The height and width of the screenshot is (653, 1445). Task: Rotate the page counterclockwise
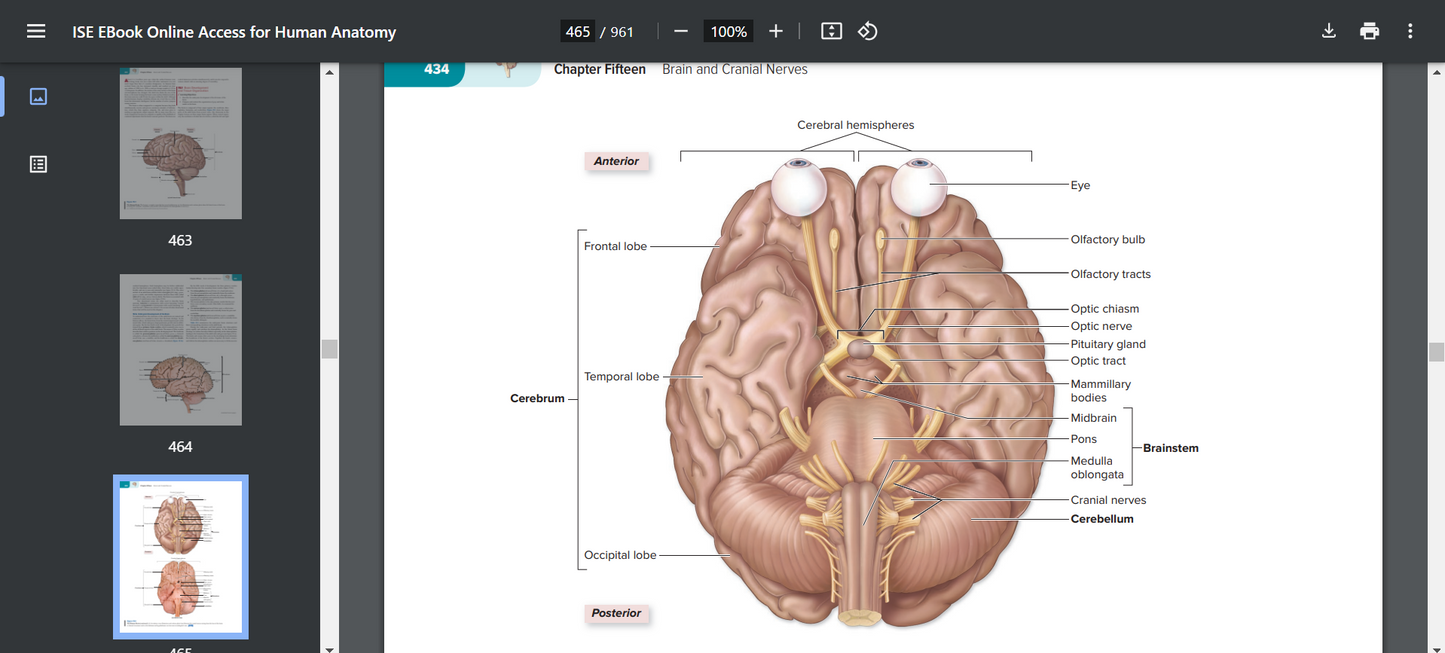(866, 30)
